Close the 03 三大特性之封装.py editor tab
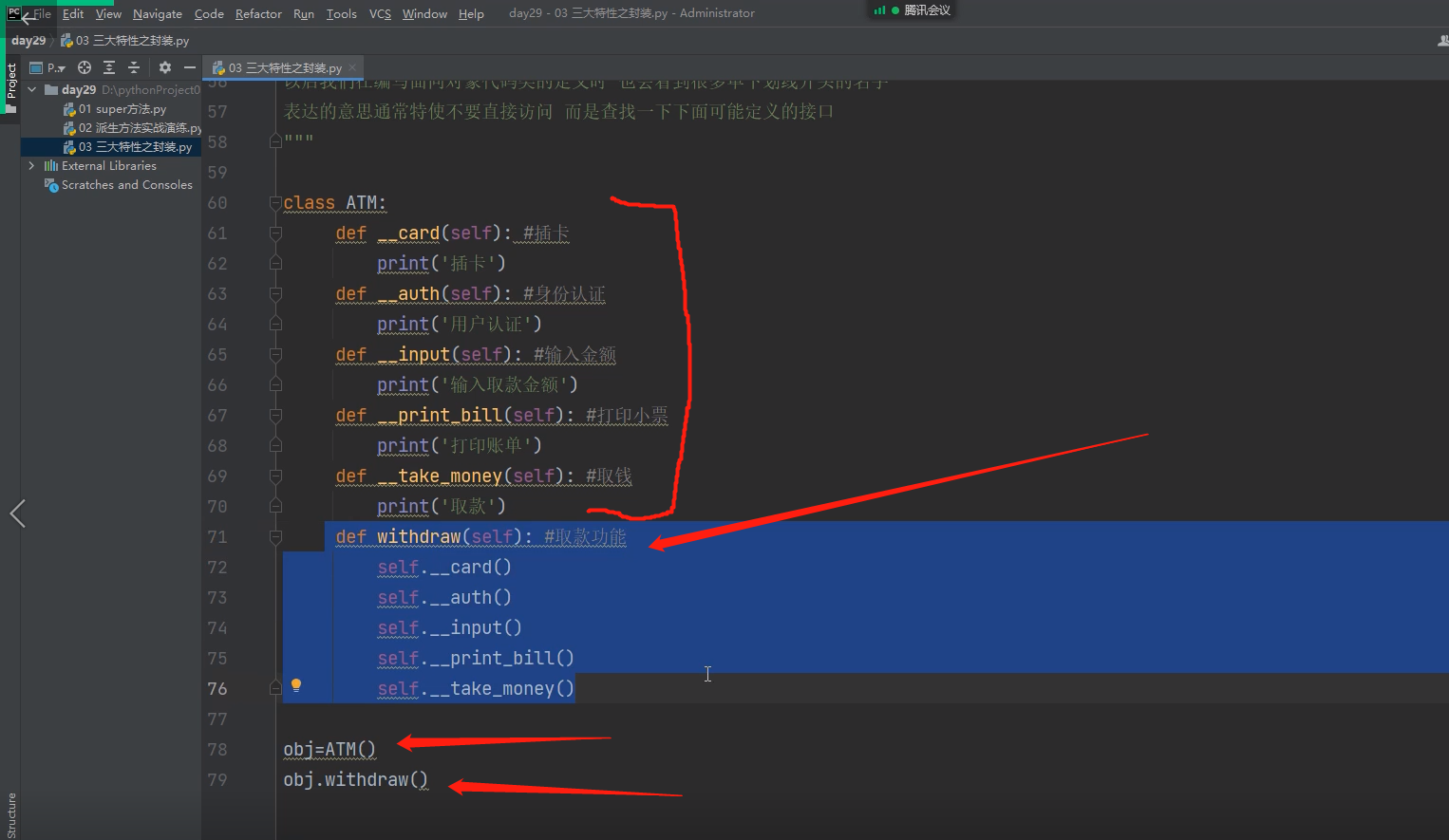Image resolution: width=1449 pixels, height=840 pixels. [x=352, y=67]
